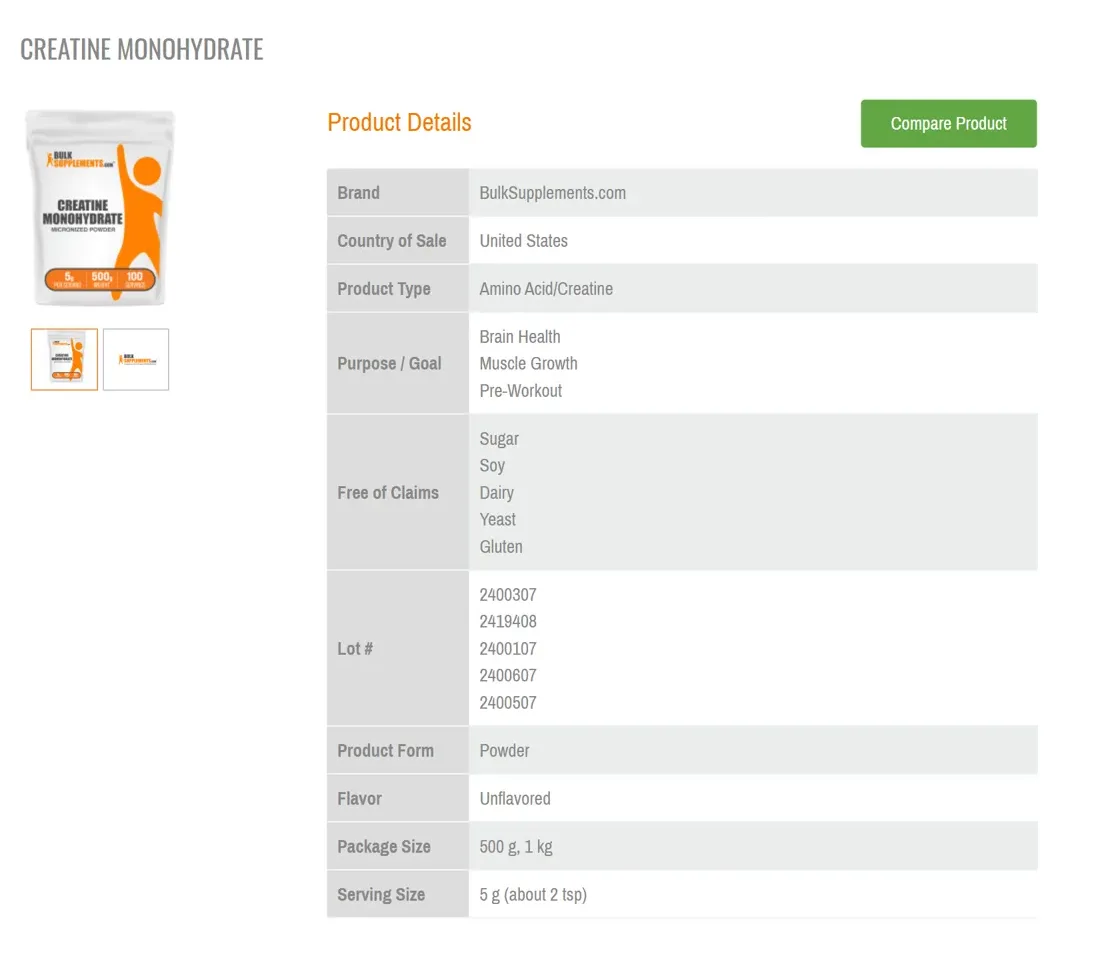Click the Muscle Growth purpose entry
Viewport: 1100px width, 958px height.
pos(528,363)
